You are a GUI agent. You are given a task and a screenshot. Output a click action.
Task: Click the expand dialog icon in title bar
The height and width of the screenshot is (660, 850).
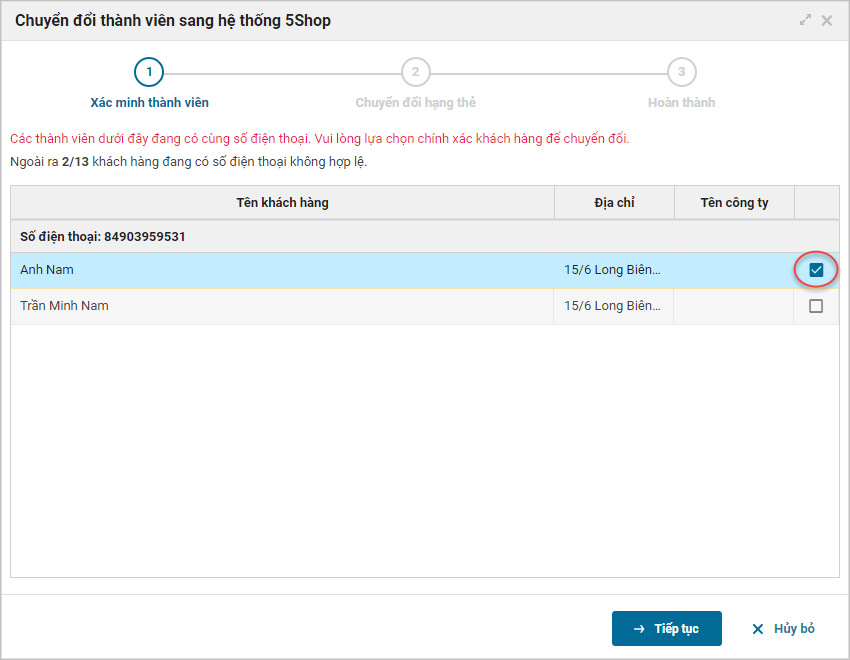click(806, 20)
